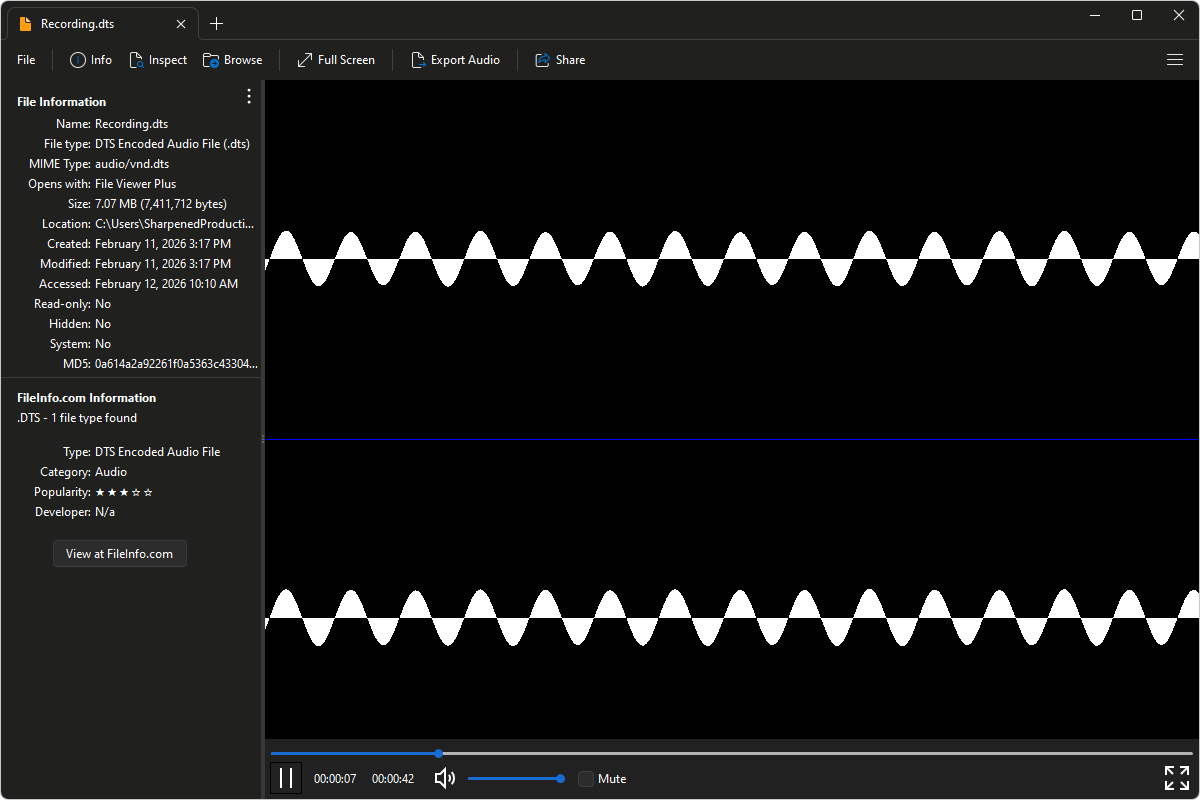Screen dimensions: 1200x800
Task: Pause the audio playback
Action: click(x=286, y=777)
